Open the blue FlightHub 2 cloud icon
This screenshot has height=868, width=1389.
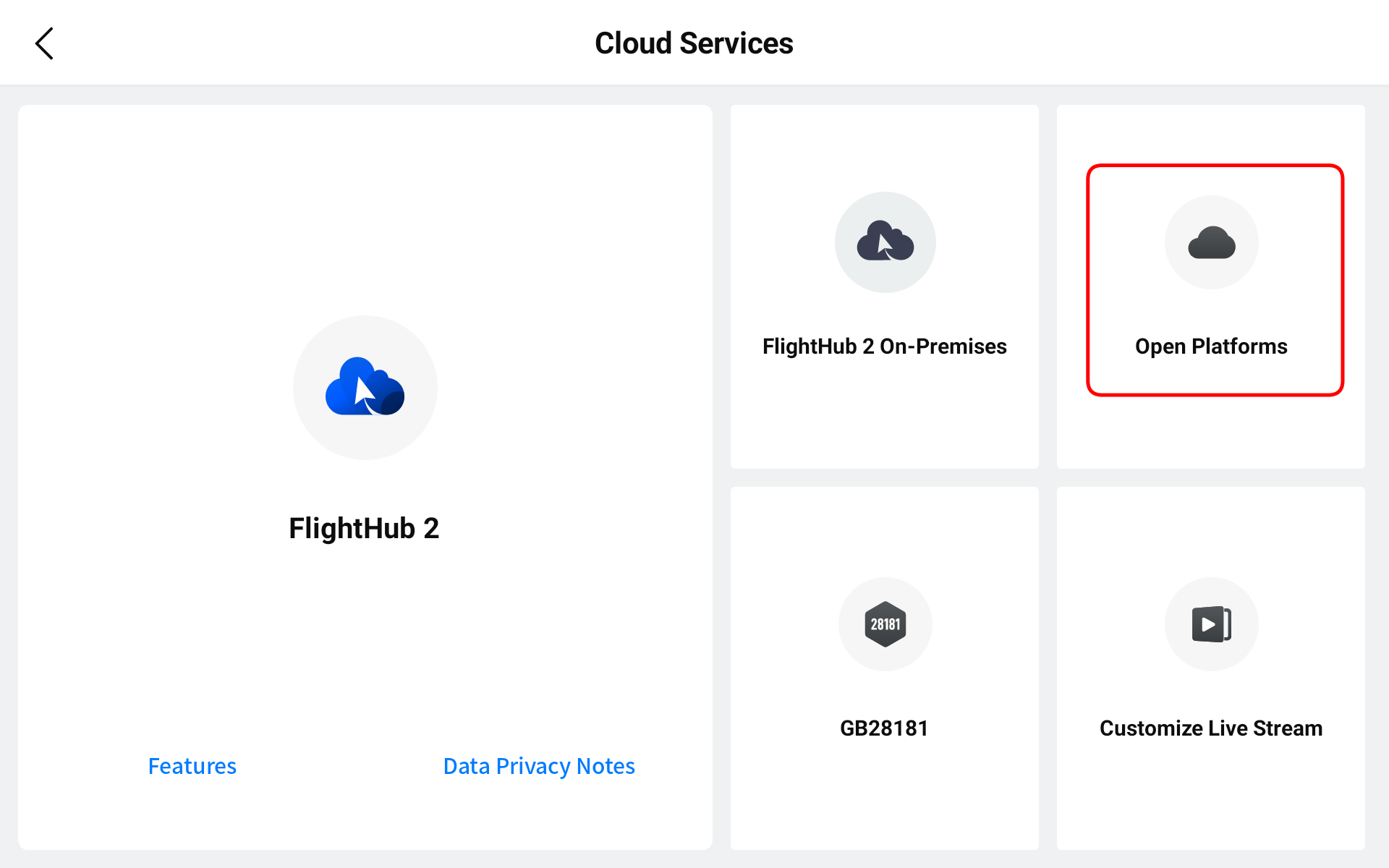365,387
